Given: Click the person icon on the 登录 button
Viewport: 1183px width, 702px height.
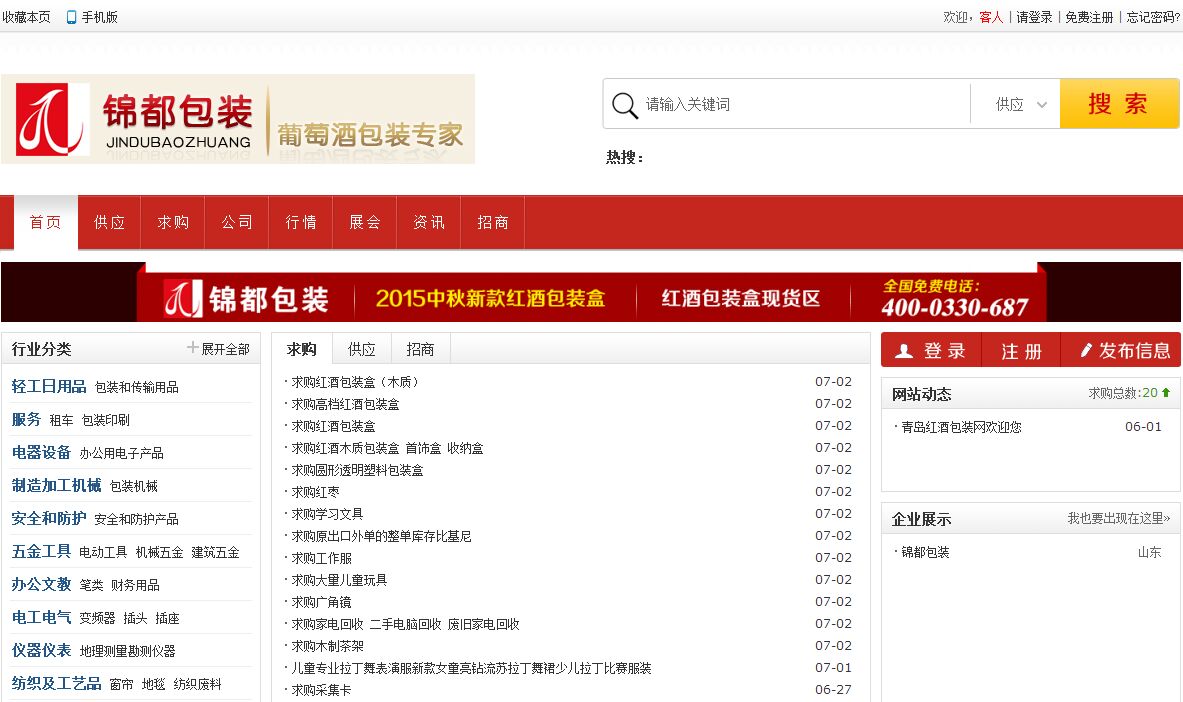Looking at the screenshot, I should 906,350.
